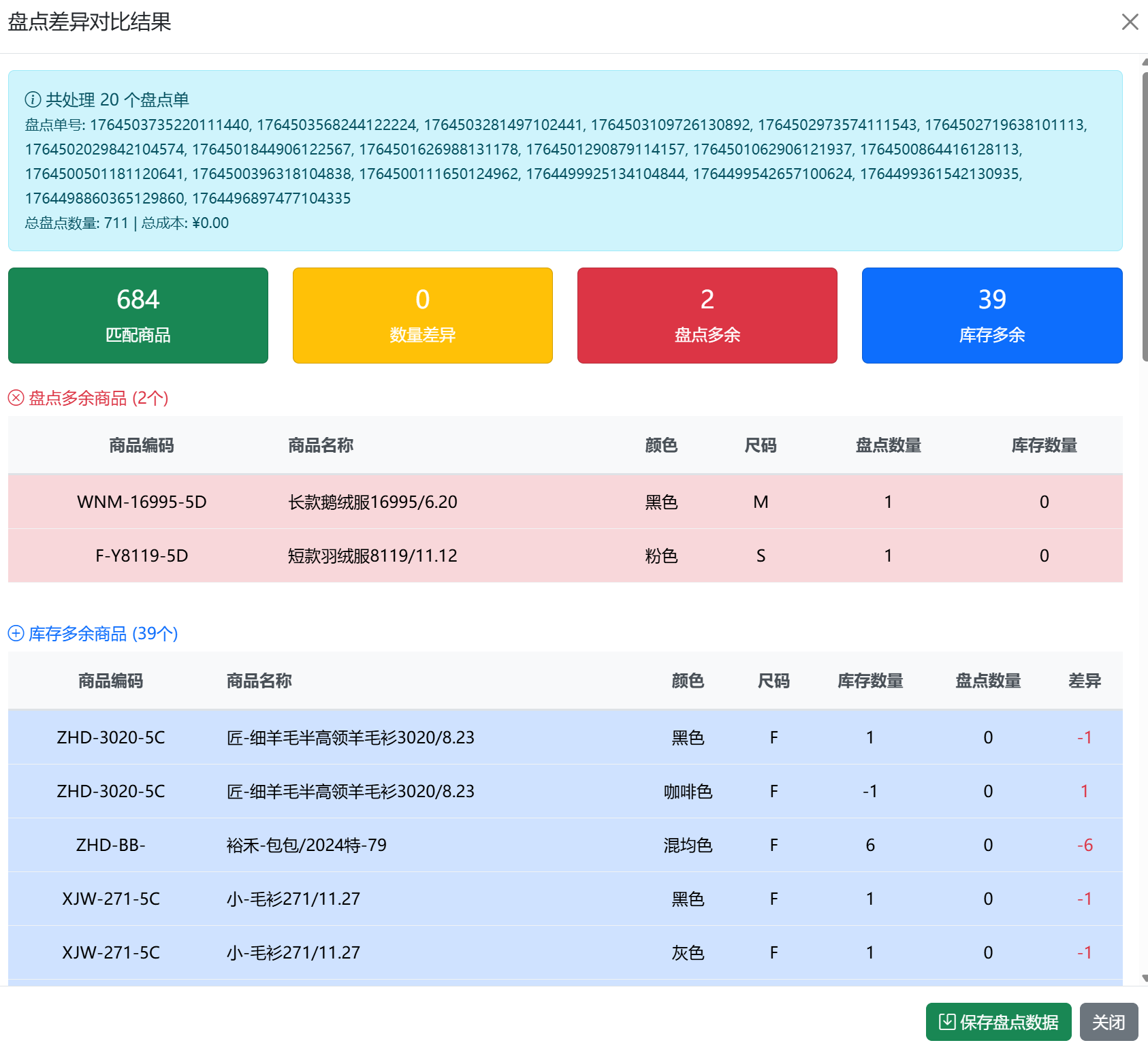Image resolution: width=1148 pixels, height=1045 pixels.
Task: Select the green 匹配商品 summary card
Action: click(x=138, y=315)
